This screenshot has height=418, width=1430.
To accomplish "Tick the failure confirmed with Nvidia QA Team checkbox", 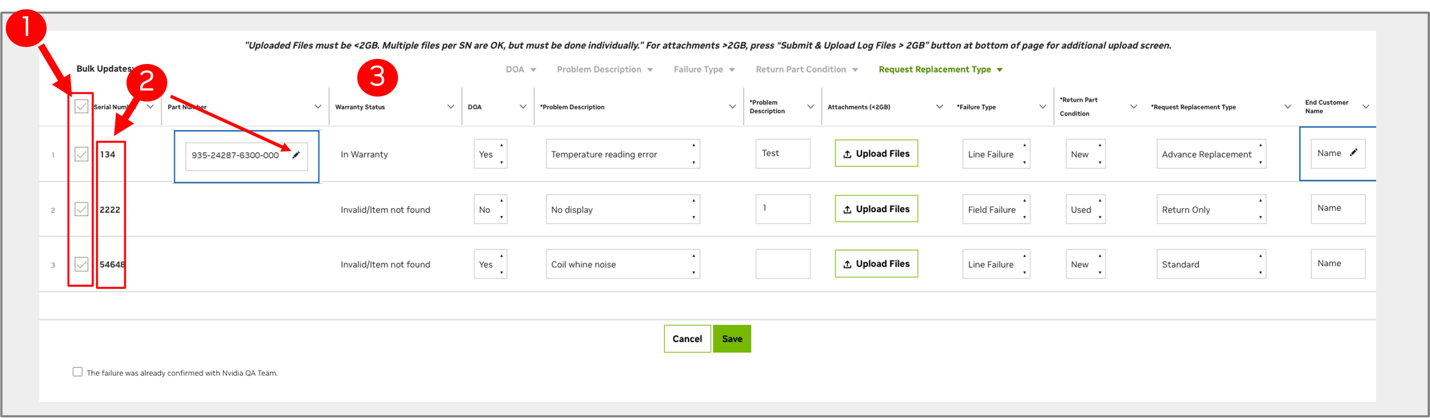I will (77, 372).
